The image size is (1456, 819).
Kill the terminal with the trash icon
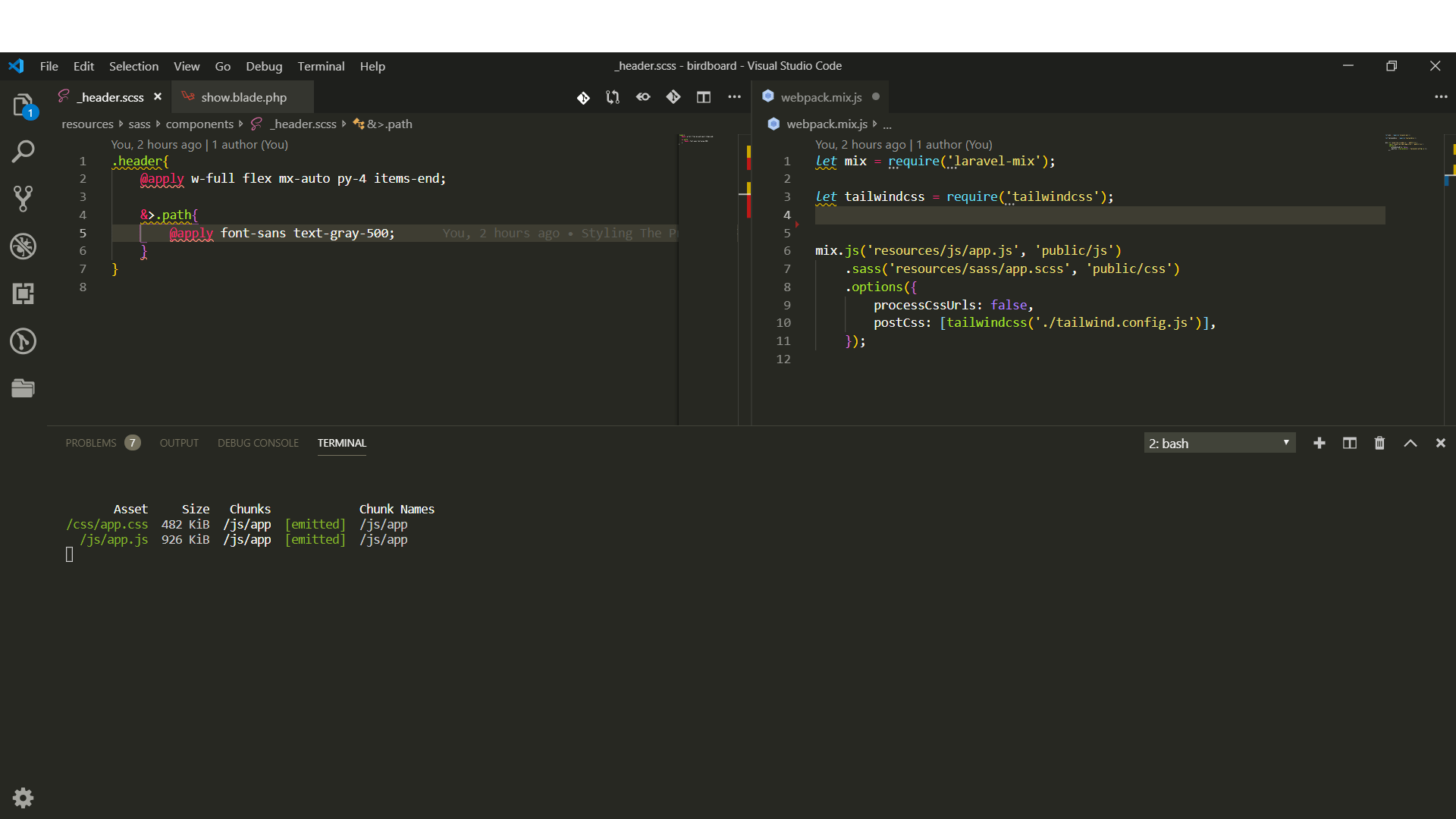(x=1379, y=443)
